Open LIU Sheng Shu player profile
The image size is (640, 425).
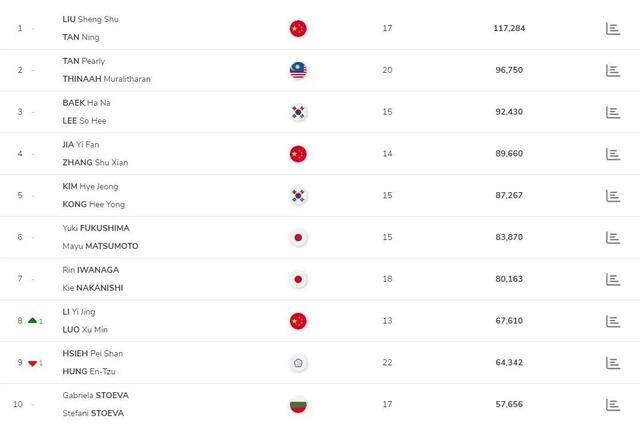pos(90,19)
